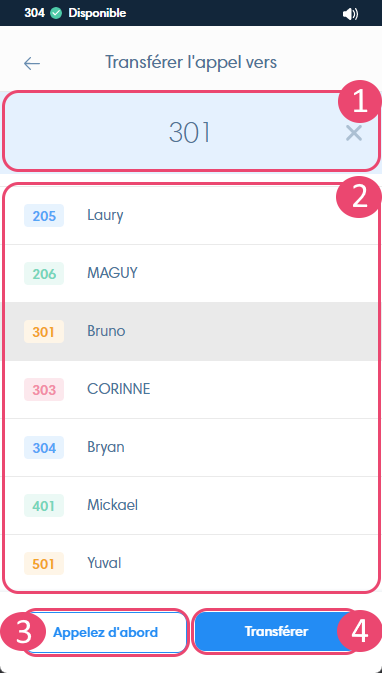The height and width of the screenshot is (673, 382).
Task: Choose CORINNE as transfer target
Action: pos(191,389)
